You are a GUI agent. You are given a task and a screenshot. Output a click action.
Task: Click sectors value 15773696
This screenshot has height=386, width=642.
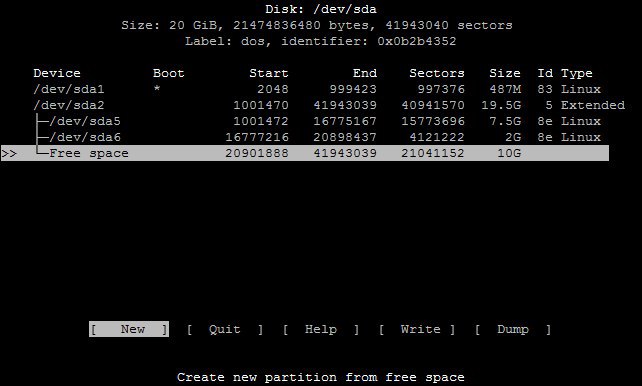tap(433, 121)
